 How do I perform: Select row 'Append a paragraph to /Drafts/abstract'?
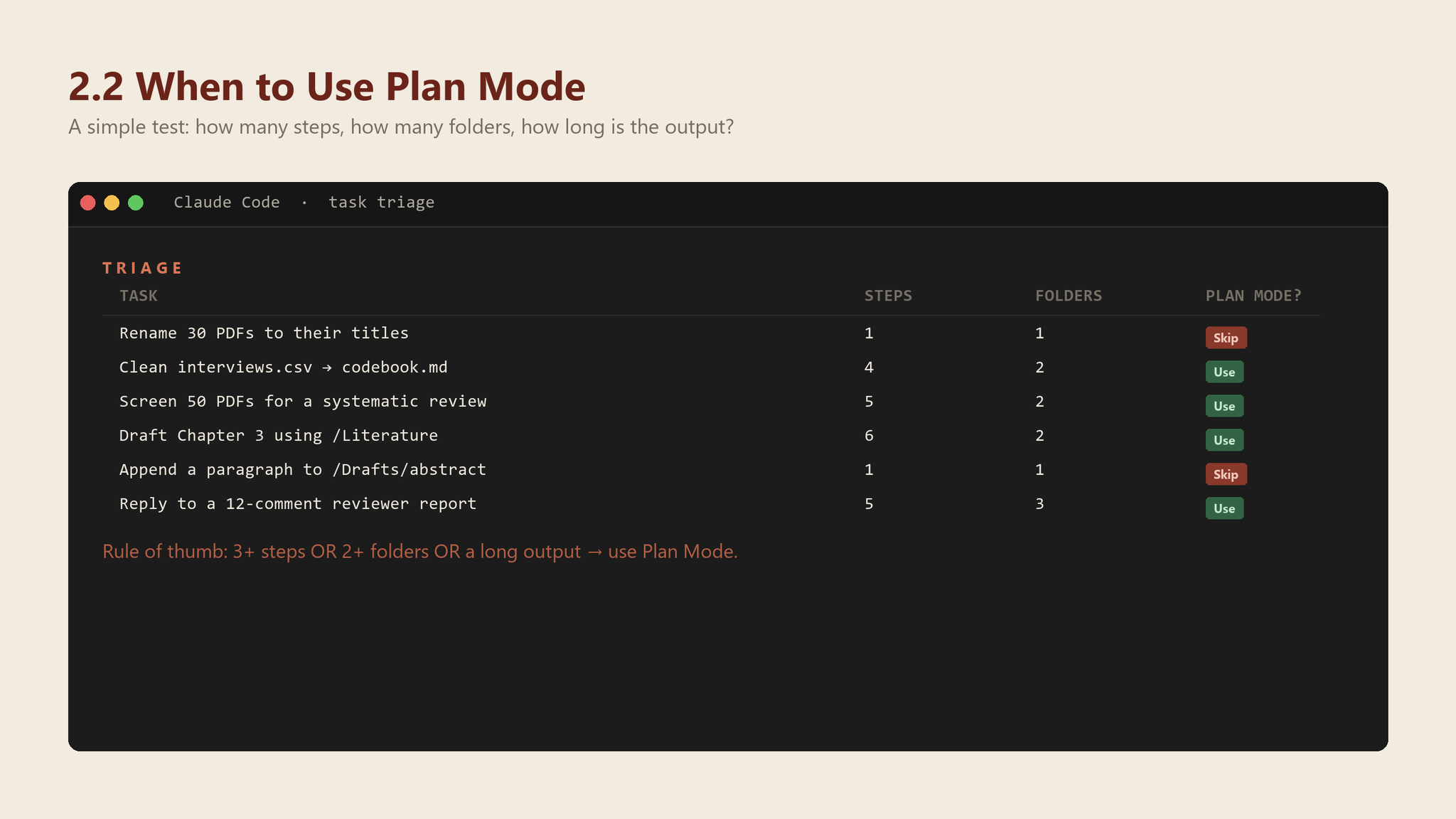click(711, 470)
